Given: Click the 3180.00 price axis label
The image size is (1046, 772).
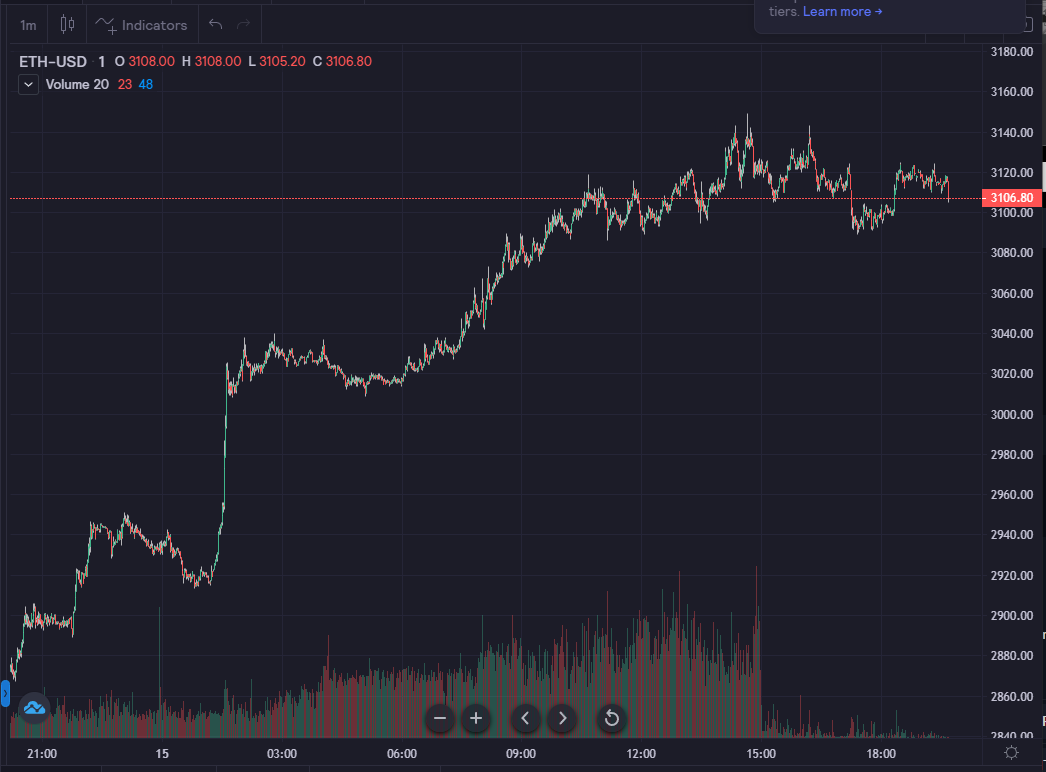Looking at the screenshot, I should click(x=1011, y=52).
